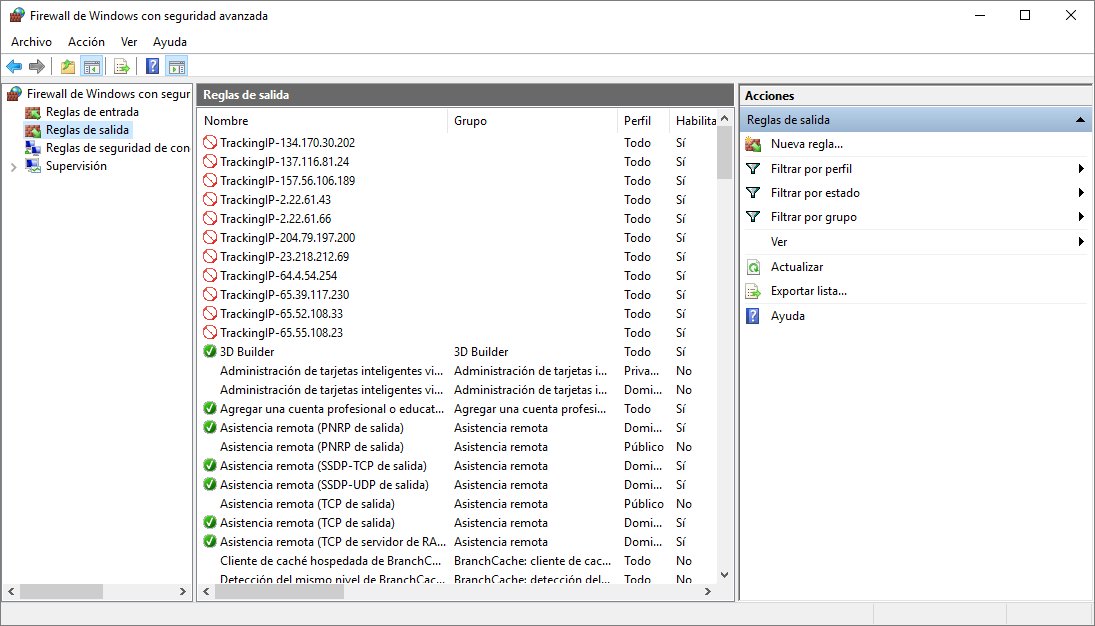The image size is (1095, 626).
Task: Toggle the console tree pane toolbar icon
Action: 92,67
